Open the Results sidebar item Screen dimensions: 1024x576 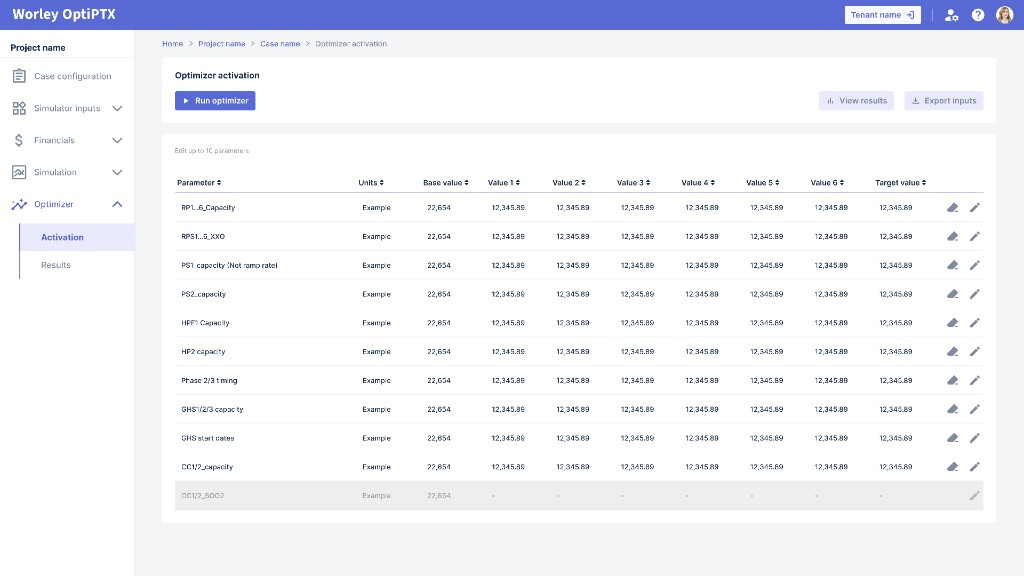[56, 265]
